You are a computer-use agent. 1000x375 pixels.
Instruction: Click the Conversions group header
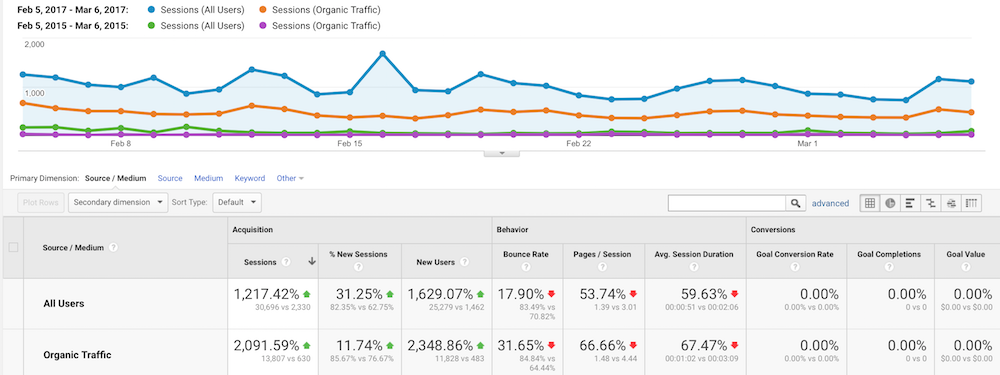772,230
